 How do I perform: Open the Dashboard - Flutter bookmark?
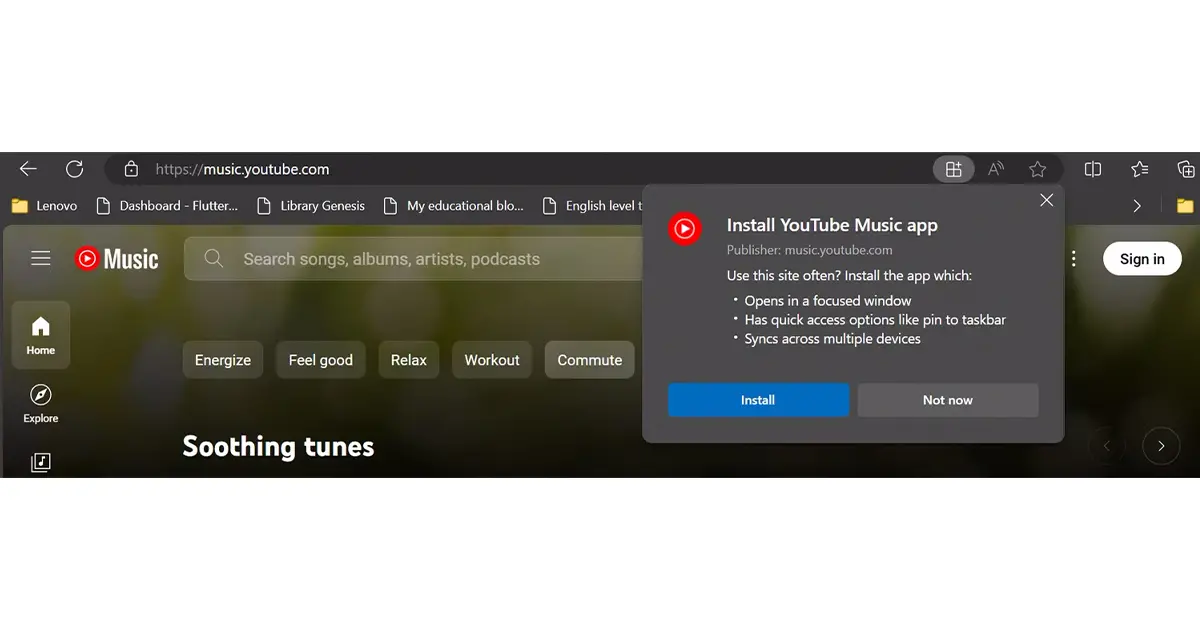click(x=167, y=205)
